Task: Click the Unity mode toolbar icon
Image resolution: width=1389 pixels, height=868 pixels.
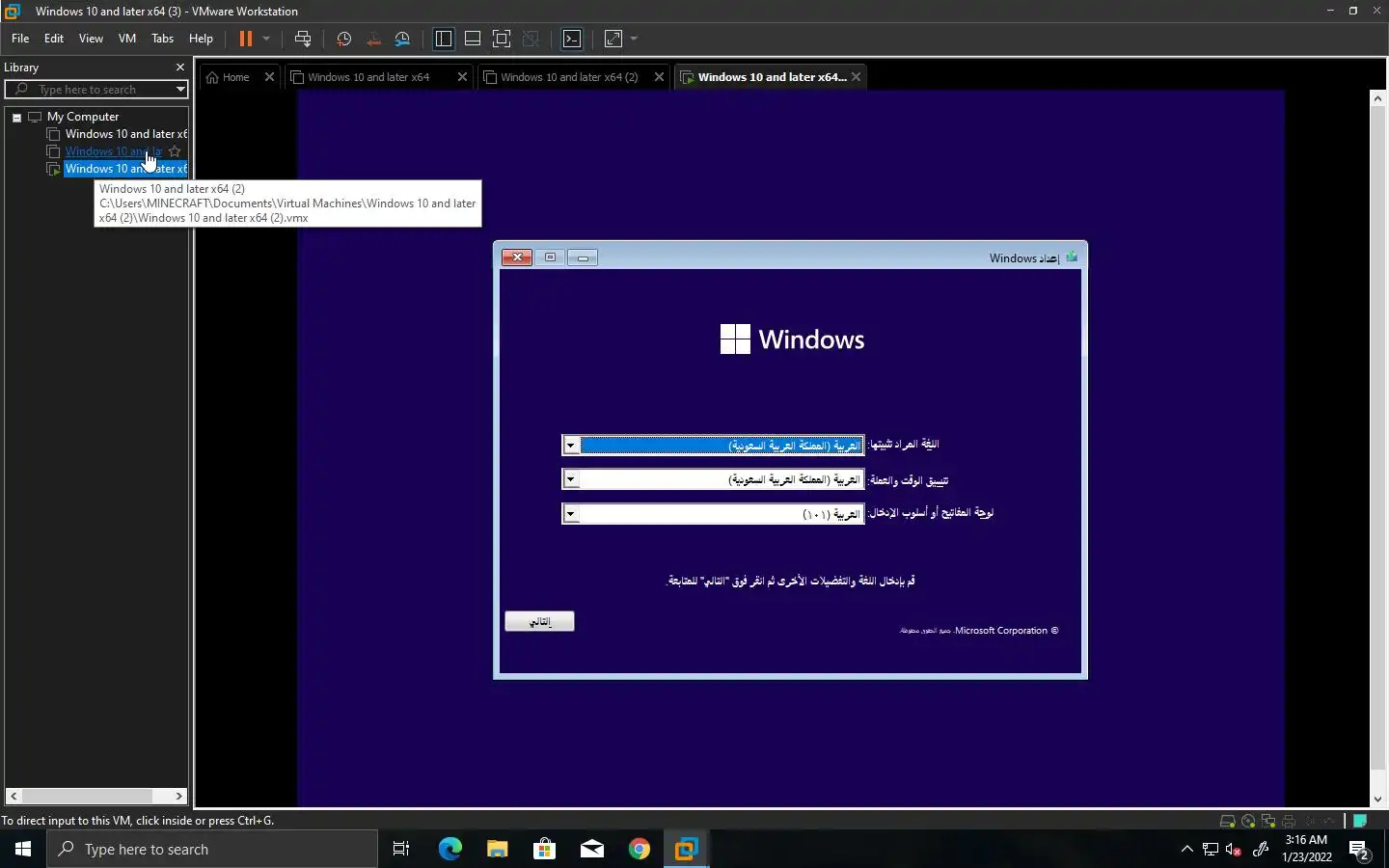Action: click(x=531, y=39)
